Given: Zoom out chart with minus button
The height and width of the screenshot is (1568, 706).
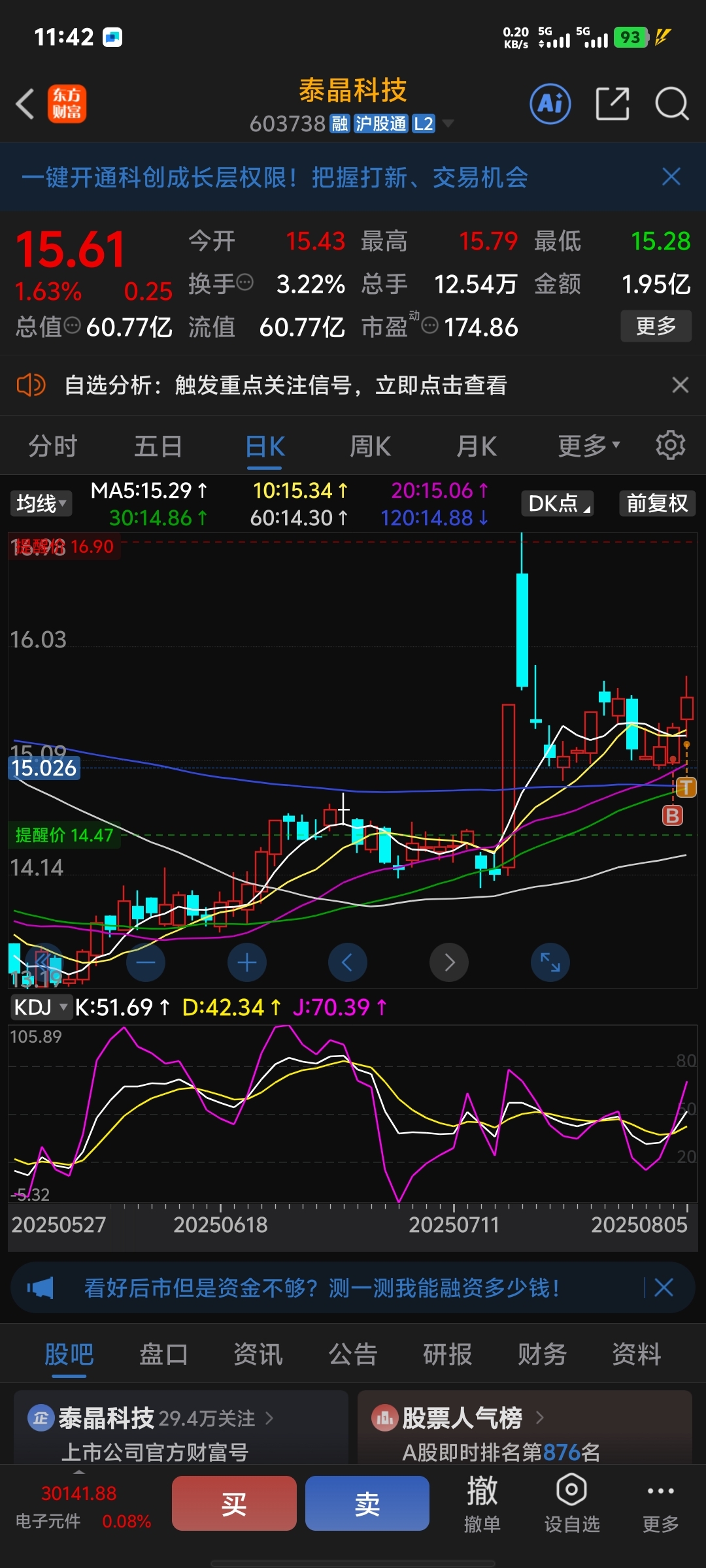Looking at the screenshot, I should coord(145,962).
